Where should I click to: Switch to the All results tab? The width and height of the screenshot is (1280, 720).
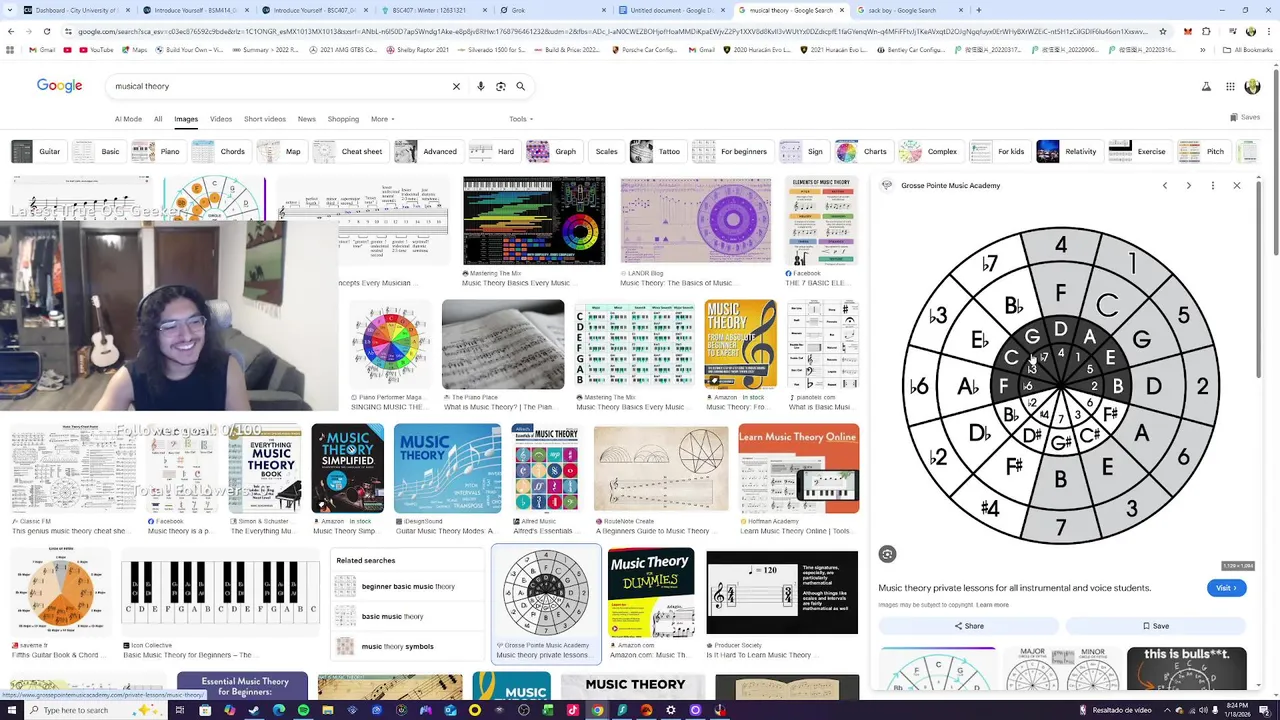coord(158,119)
